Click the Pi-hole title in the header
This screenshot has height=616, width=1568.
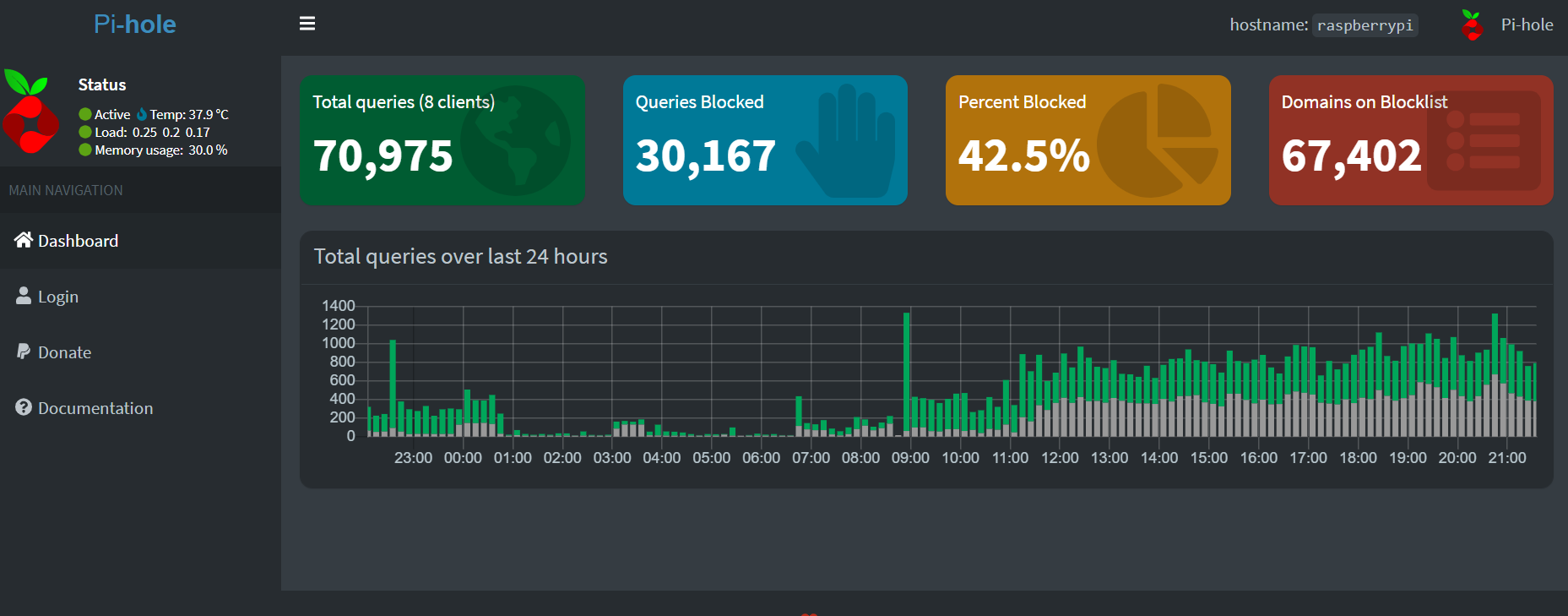[x=135, y=24]
